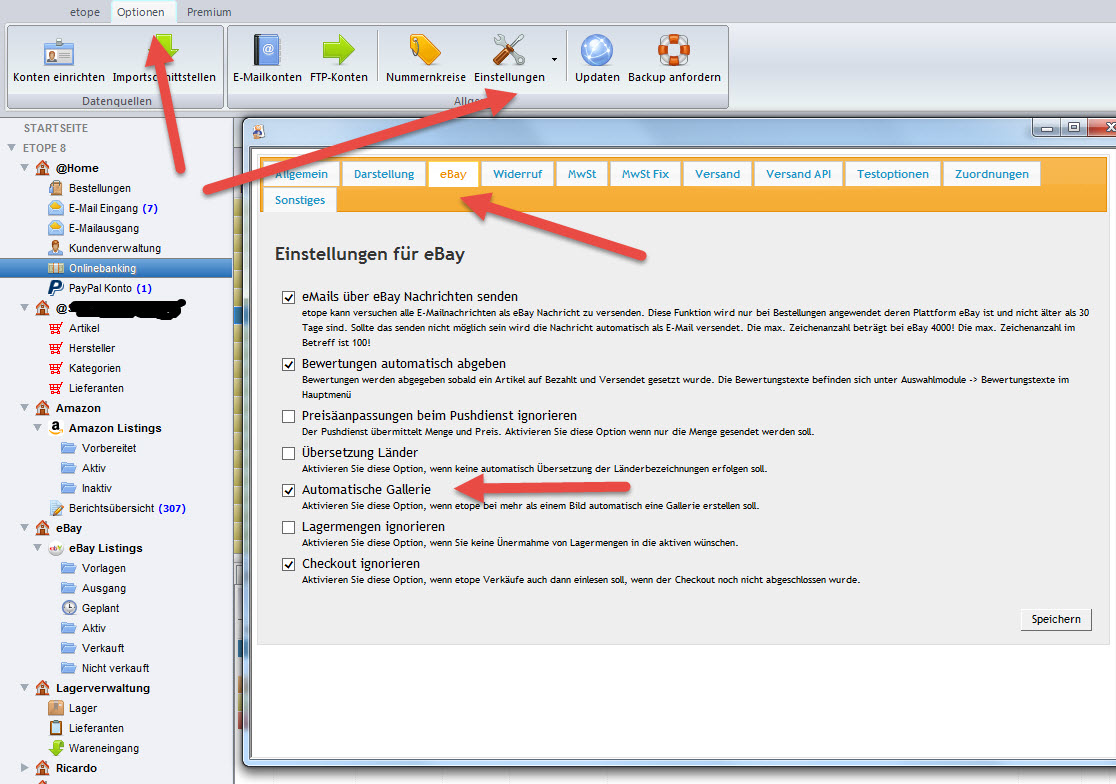The width and height of the screenshot is (1116, 784).
Task: Click the Artikel shopping cart icon
Action: pos(56,328)
